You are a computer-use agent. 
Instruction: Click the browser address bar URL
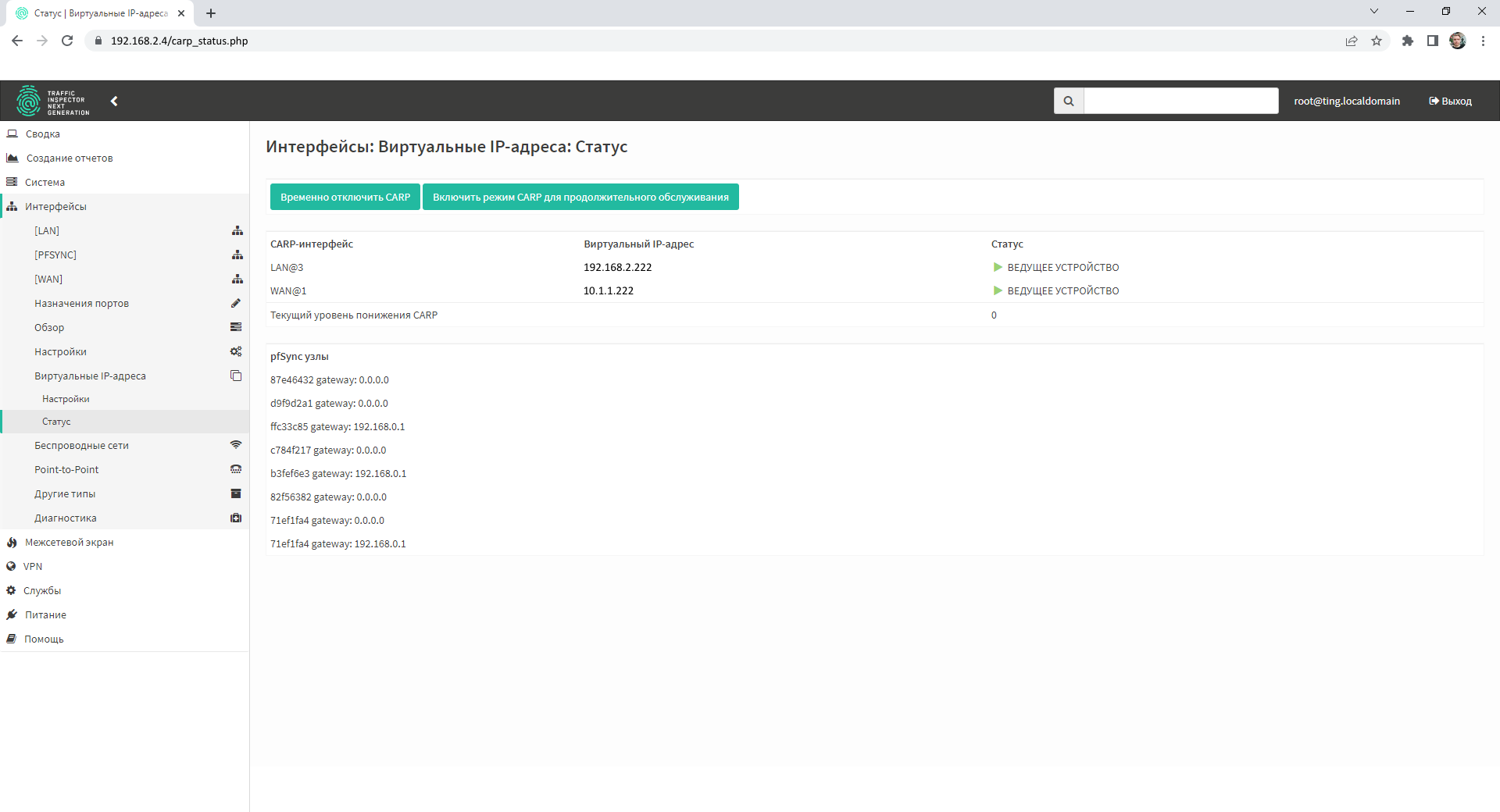point(179,41)
